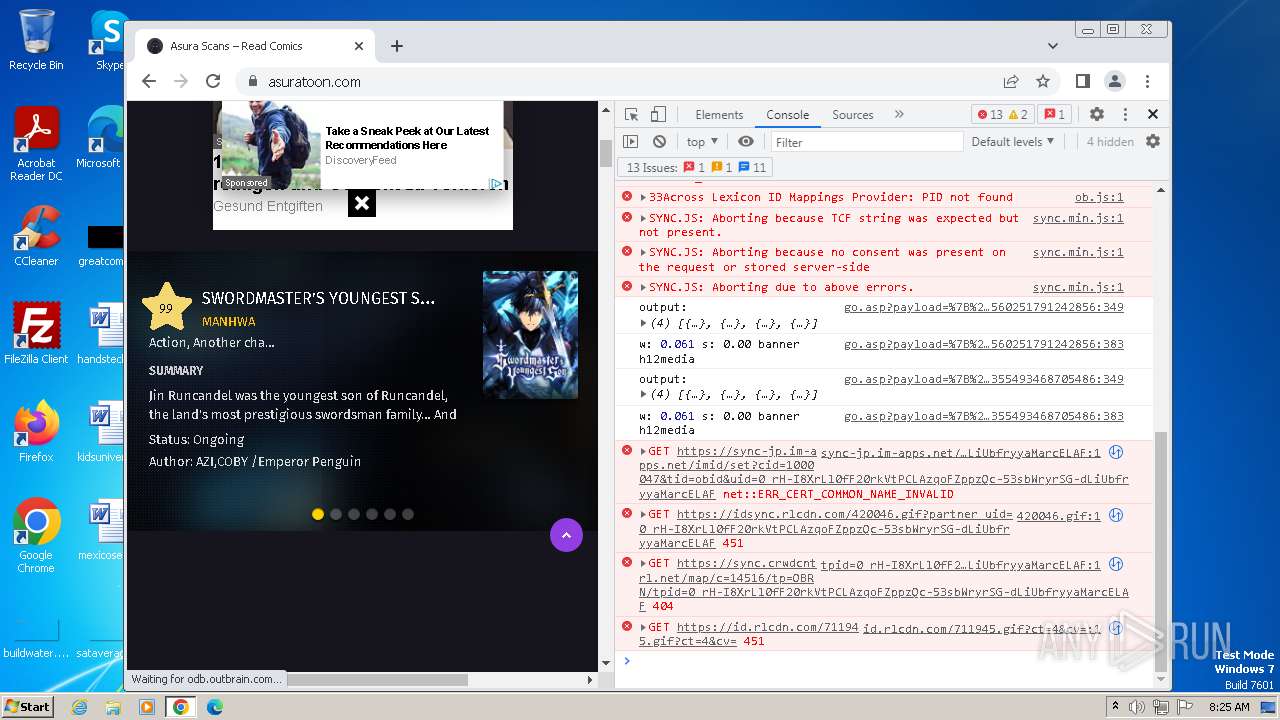
Task: Open a new Chrome tab
Action: tap(397, 46)
